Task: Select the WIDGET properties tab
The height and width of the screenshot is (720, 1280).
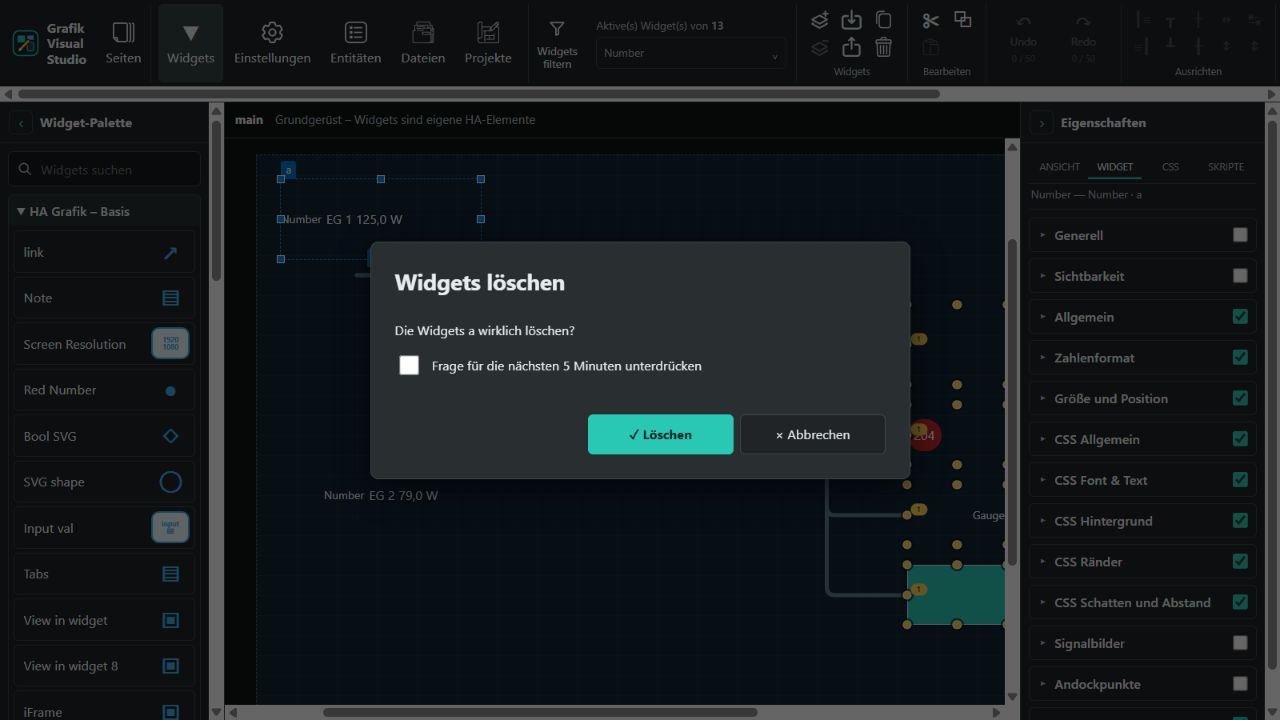Action: click(1115, 167)
